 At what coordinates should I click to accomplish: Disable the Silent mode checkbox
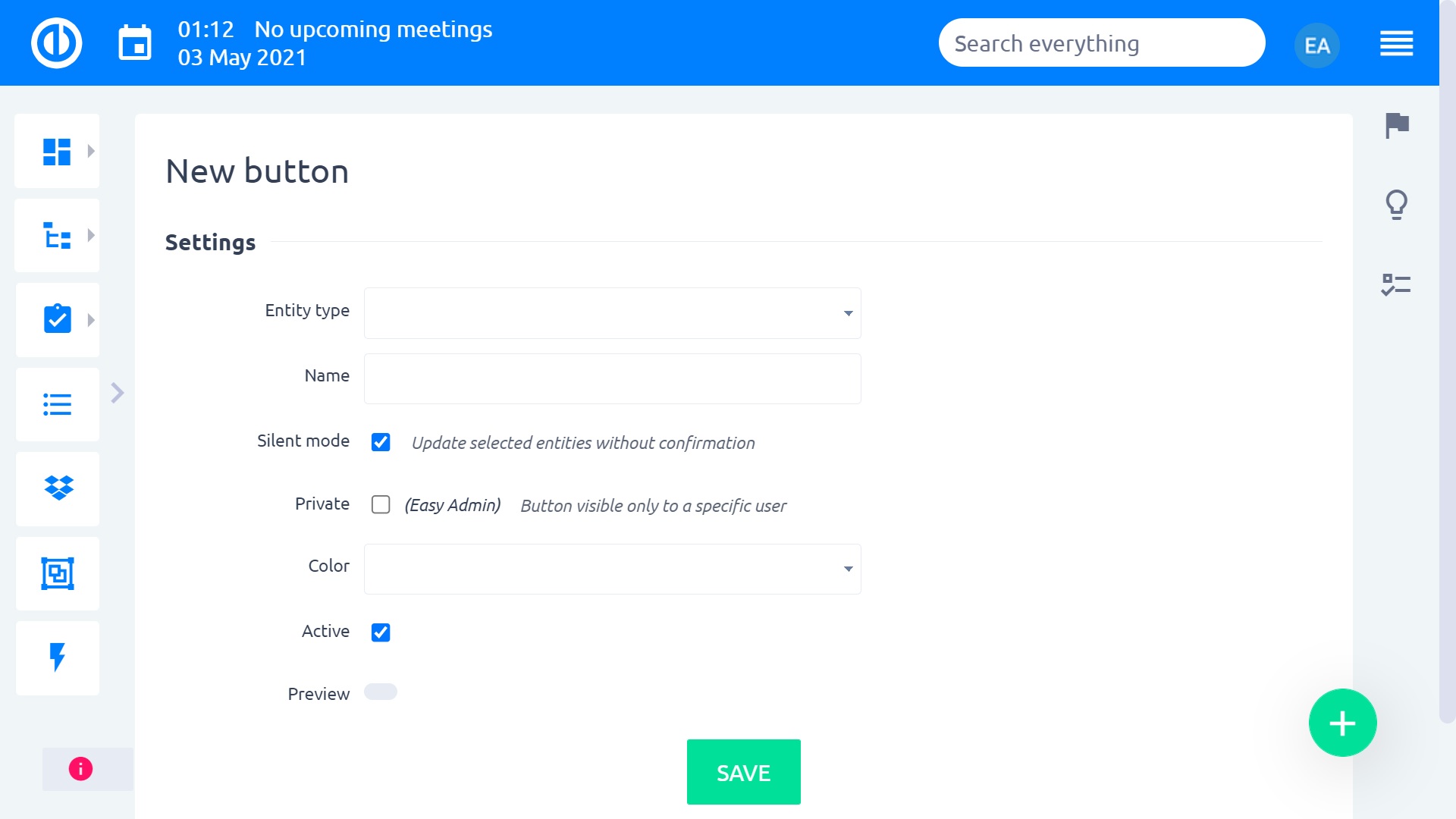coord(381,442)
